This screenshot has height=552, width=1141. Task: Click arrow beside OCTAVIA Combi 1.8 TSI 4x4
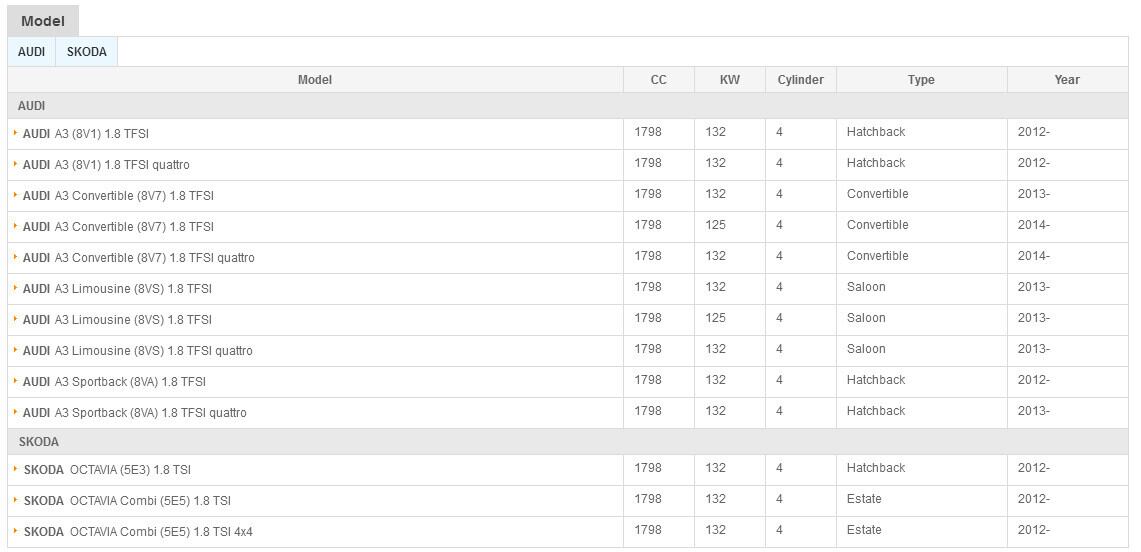(16, 531)
